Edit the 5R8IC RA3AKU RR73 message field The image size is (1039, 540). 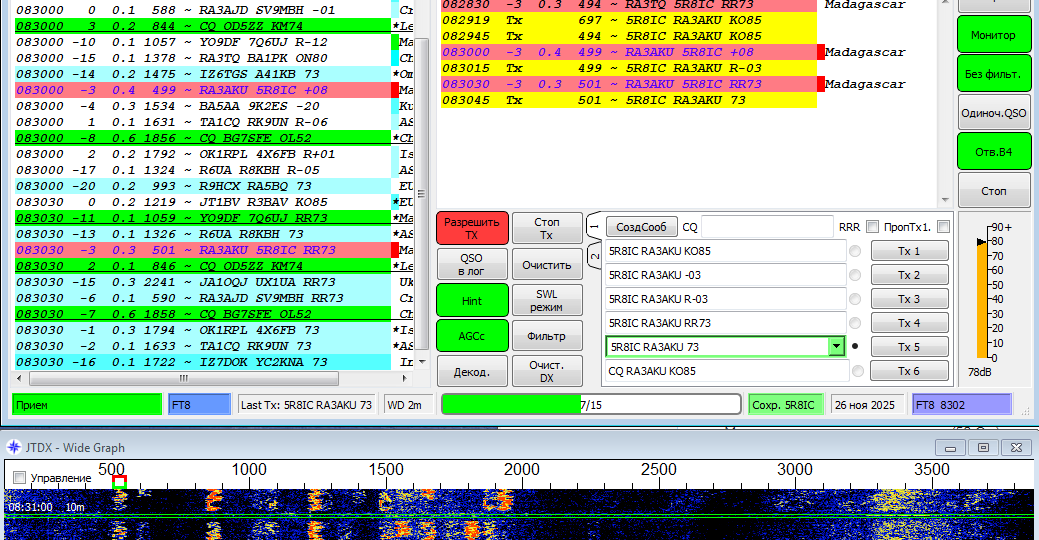pos(726,323)
